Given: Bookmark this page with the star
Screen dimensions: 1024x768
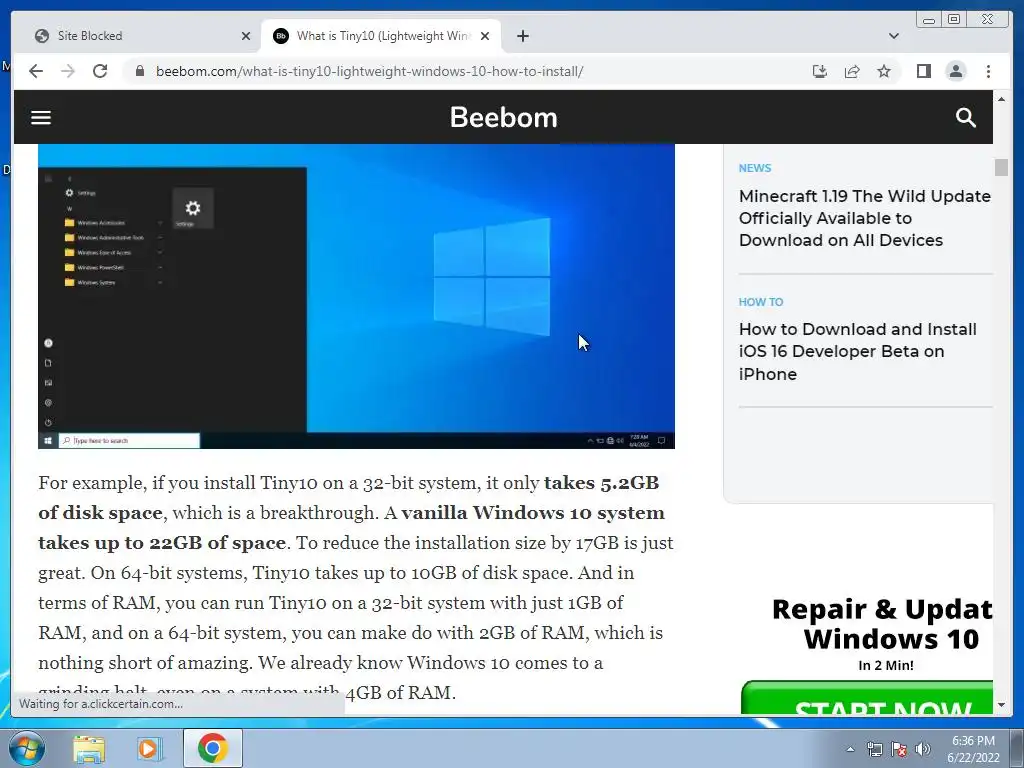Looking at the screenshot, I should pyautogui.click(x=884, y=71).
